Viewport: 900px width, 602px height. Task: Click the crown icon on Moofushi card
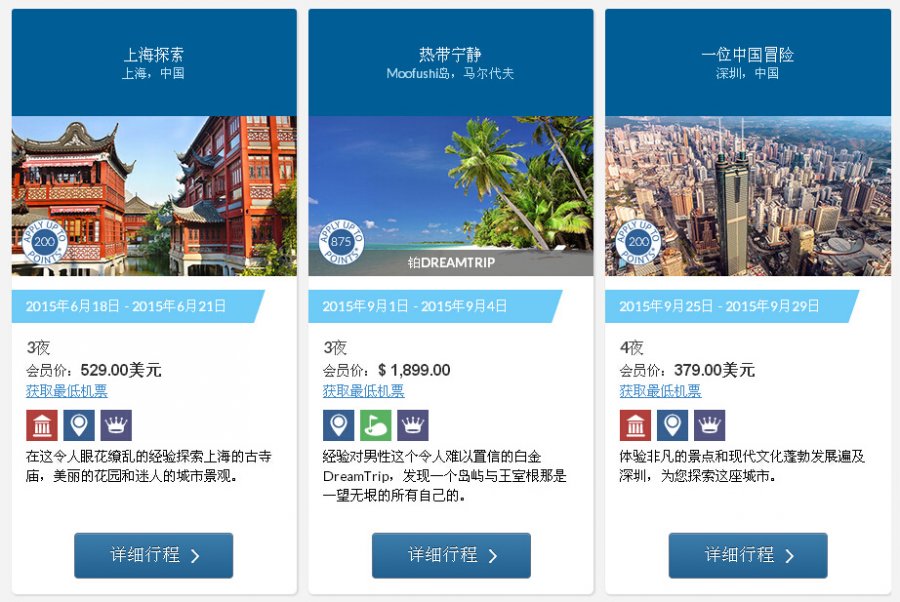413,425
